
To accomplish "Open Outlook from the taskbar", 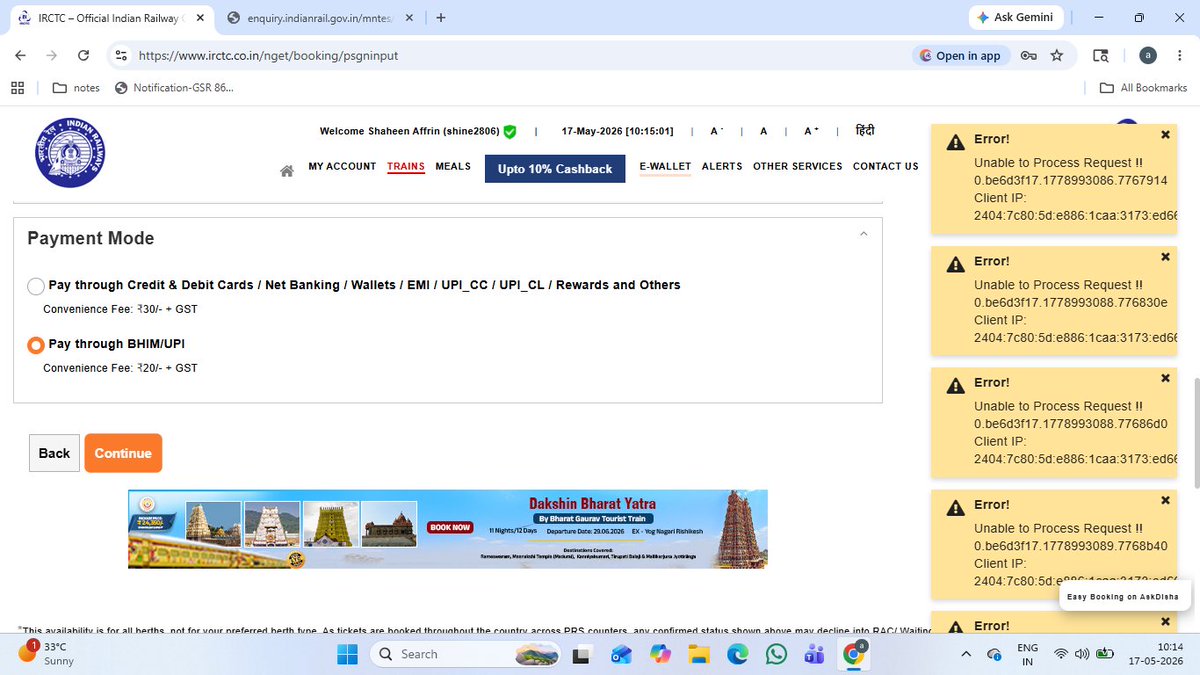I will 620,654.
